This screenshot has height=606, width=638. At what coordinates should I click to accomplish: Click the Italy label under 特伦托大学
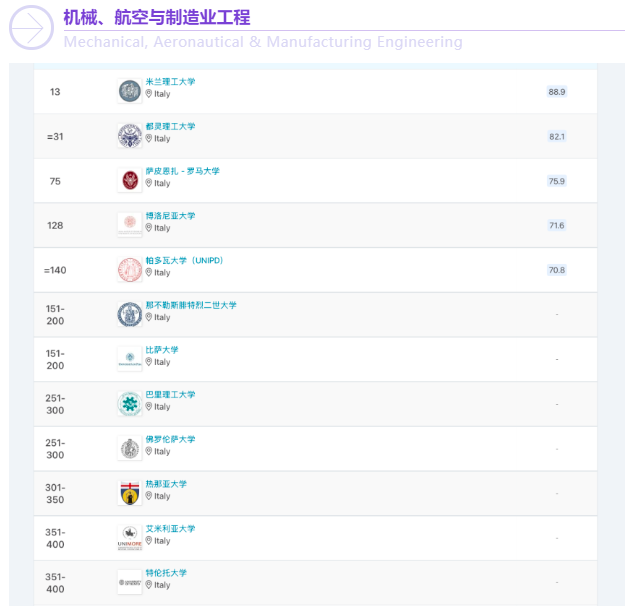(162, 585)
